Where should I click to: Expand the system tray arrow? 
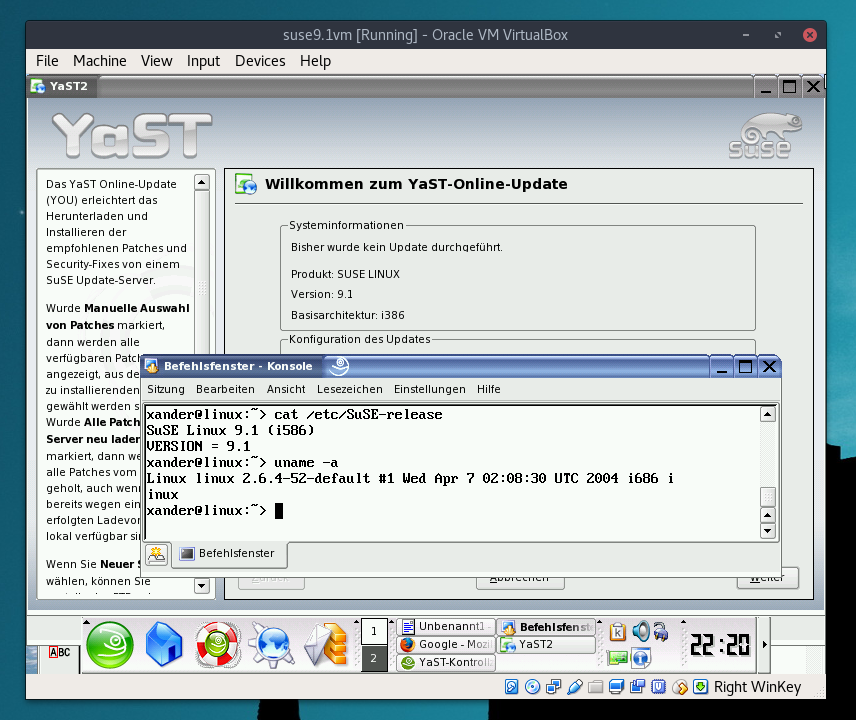(x=599, y=622)
